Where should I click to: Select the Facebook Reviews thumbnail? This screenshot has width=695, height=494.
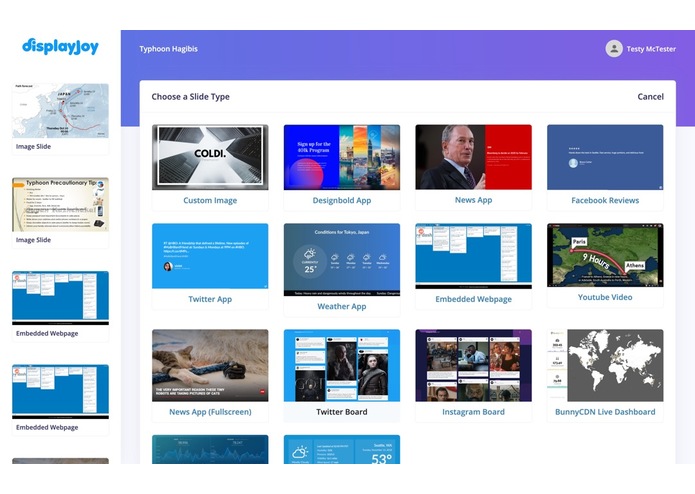pos(605,157)
